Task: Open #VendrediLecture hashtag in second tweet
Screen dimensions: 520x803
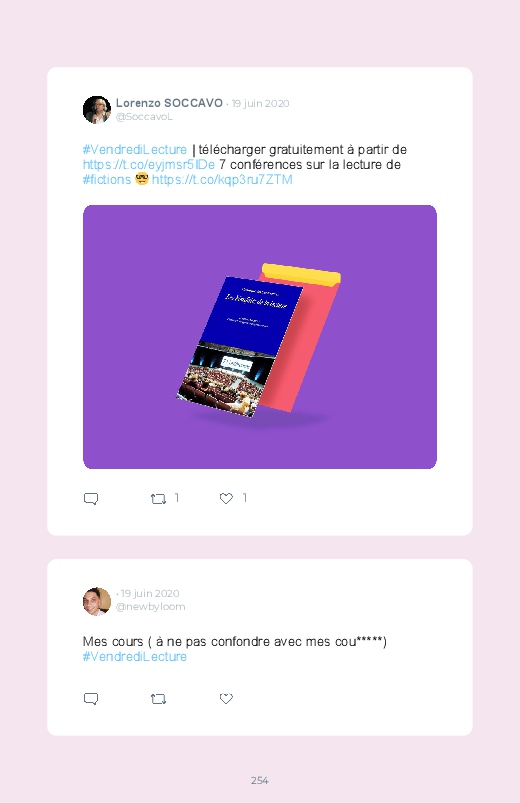Action: click(x=135, y=657)
